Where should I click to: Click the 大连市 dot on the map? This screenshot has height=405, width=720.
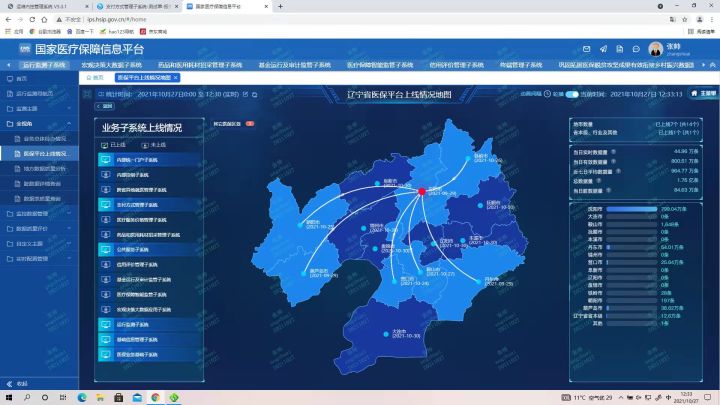coord(386,334)
